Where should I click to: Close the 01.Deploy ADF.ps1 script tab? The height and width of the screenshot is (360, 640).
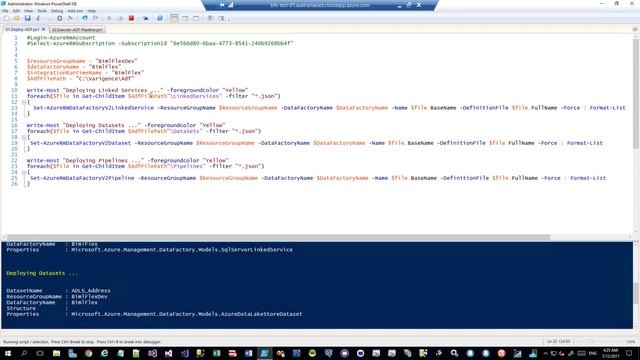tap(43, 29)
